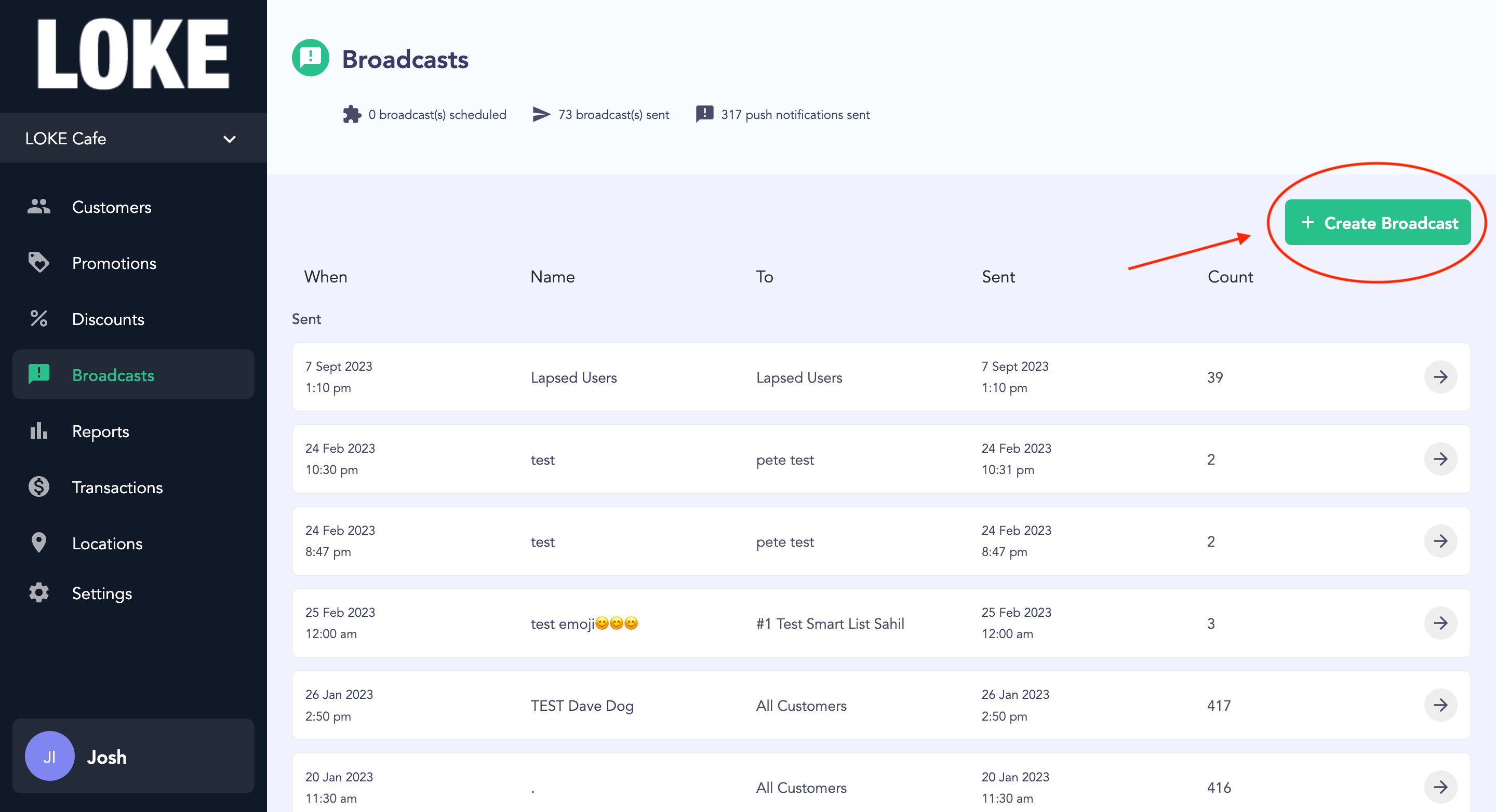Click the Customers people icon in sidebar
The image size is (1496, 812).
pyautogui.click(x=39, y=207)
